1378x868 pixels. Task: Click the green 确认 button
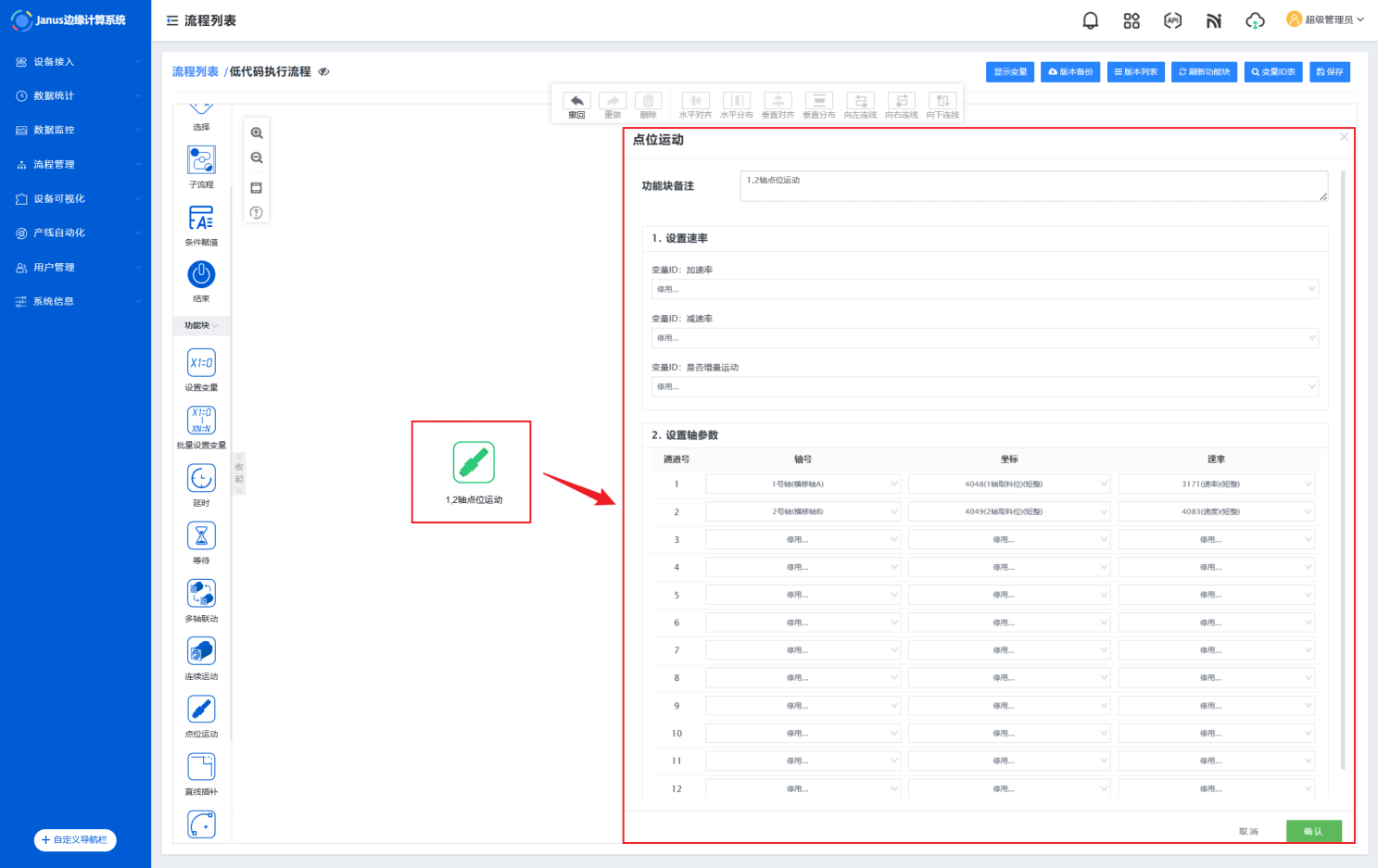coord(1313,831)
